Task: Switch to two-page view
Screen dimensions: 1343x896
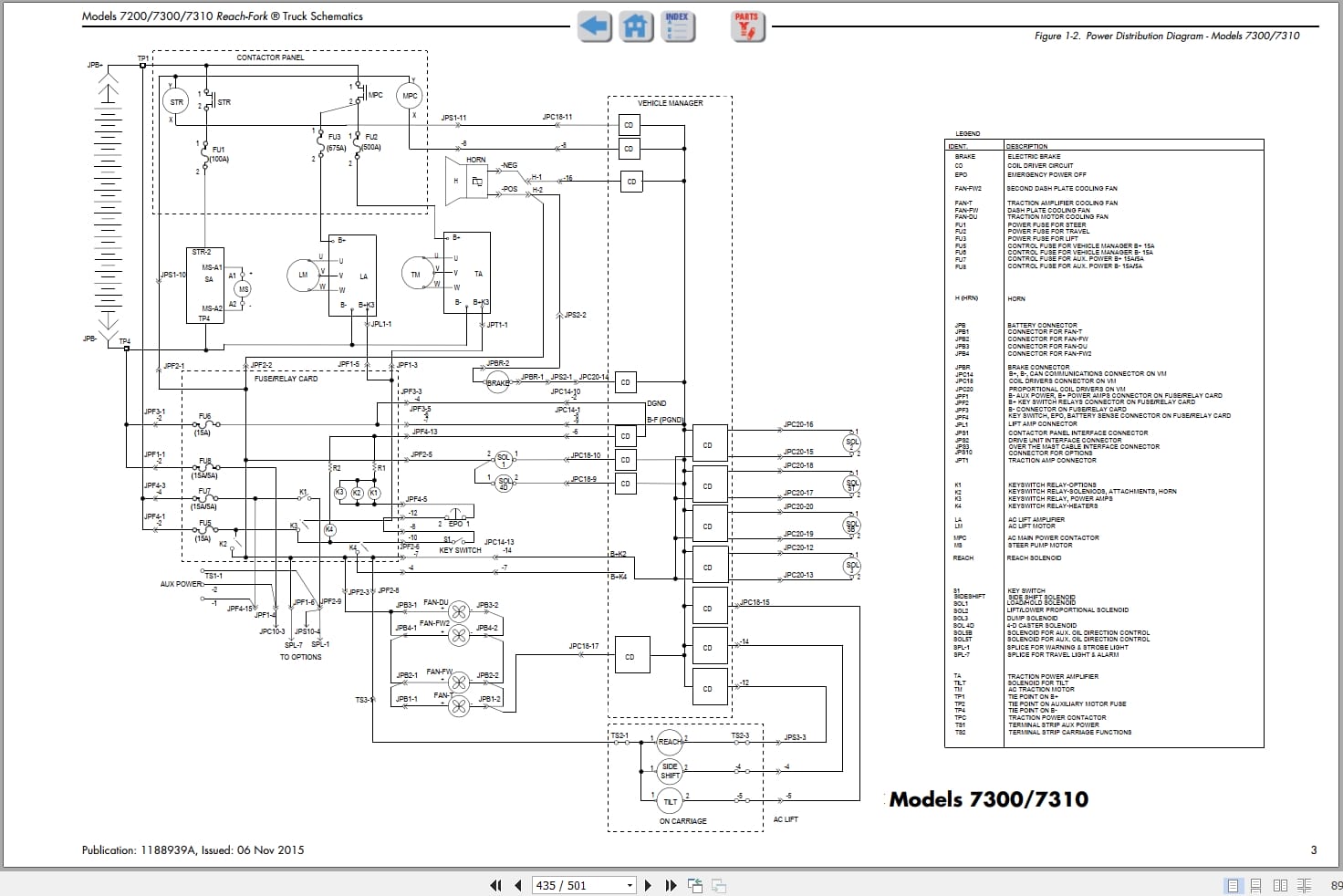Action: 1280,885
